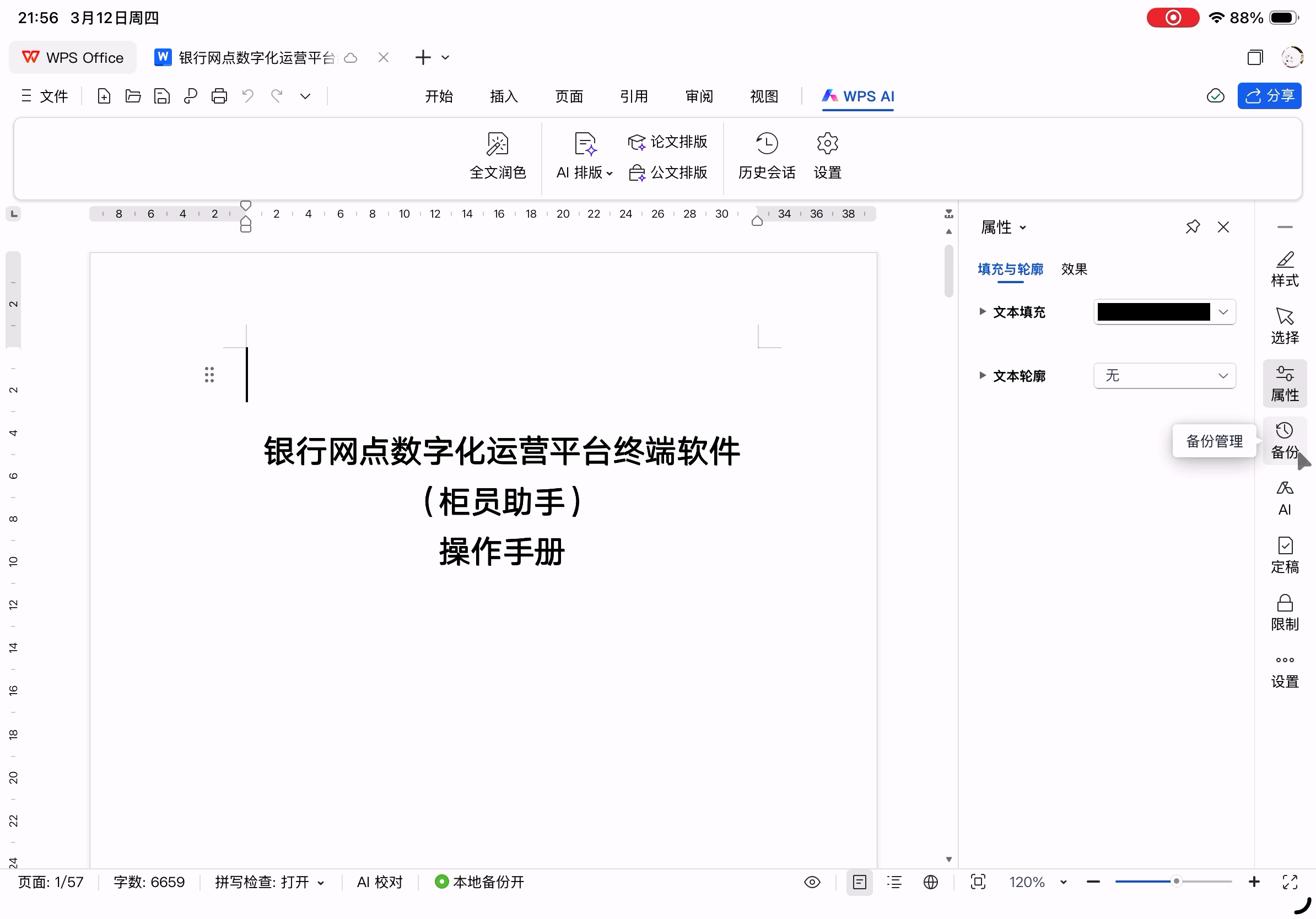Image resolution: width=1316 pixels, height=919 pixels.
Task: Switch to the 效果 effects tab
Action: [1074, 269]
